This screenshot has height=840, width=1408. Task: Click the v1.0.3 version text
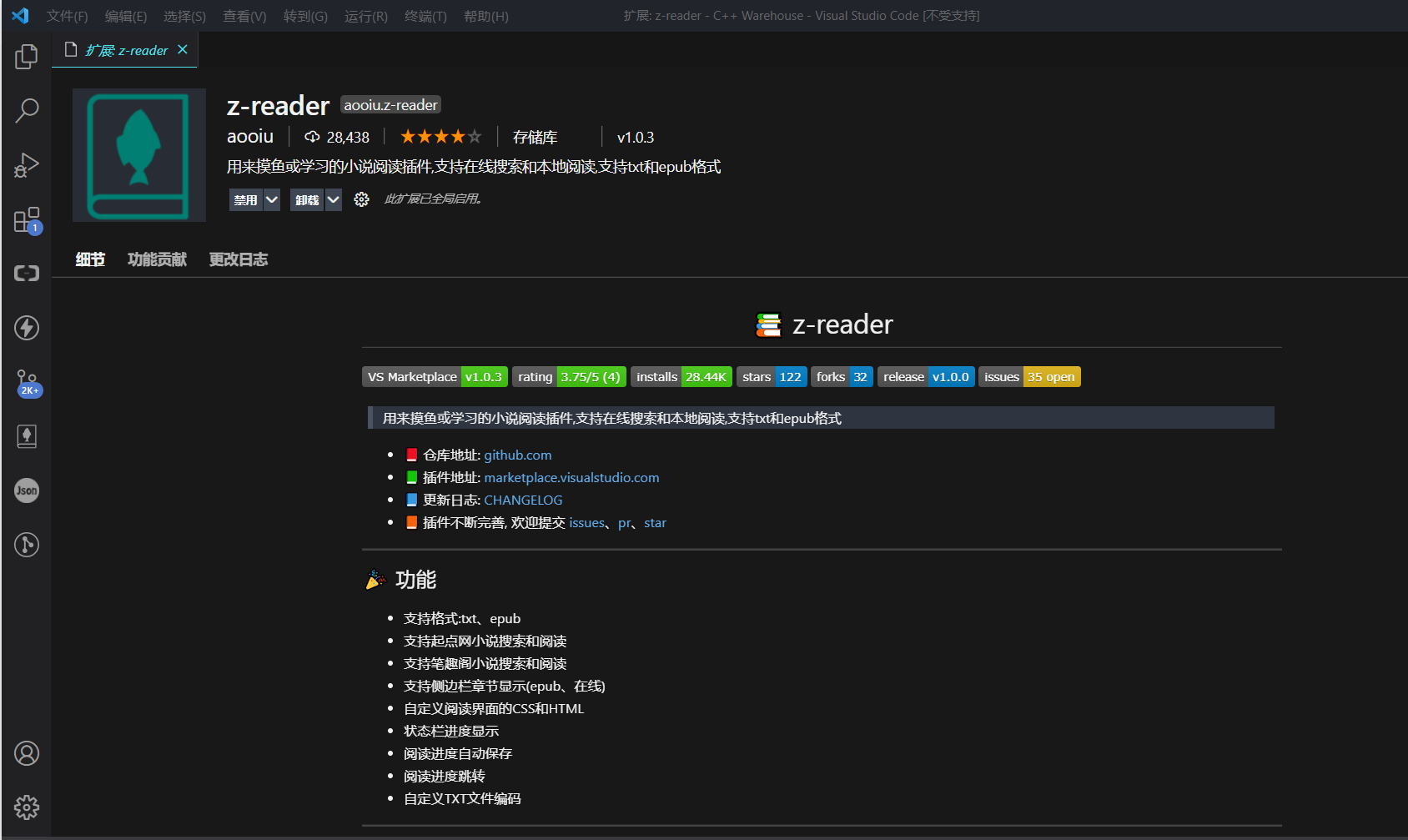pos(636,137)
